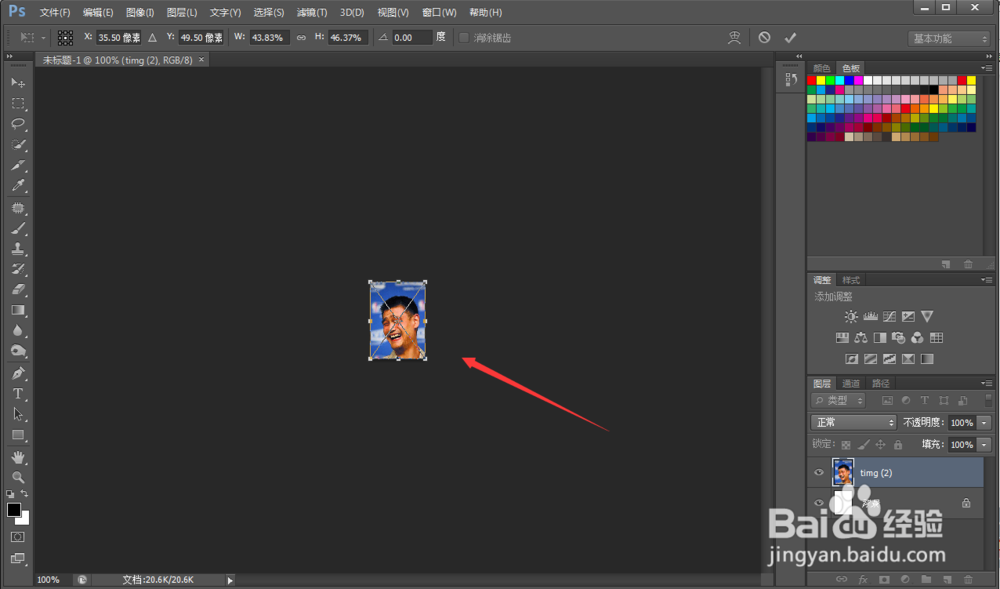Select the Pen tool
The width and height of the screenshot is (1000, 589).
[x=18, y=374]
